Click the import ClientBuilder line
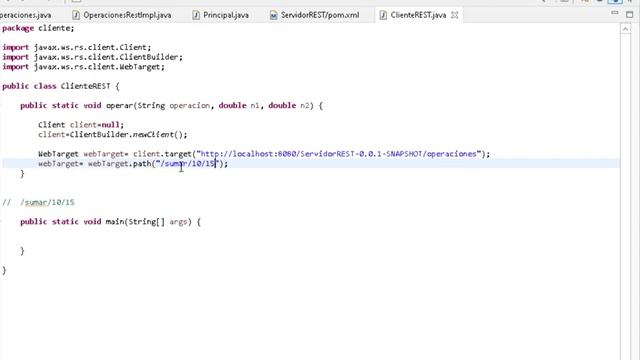The width and height of the screenshot is (640, 360). tap(93, 57)
